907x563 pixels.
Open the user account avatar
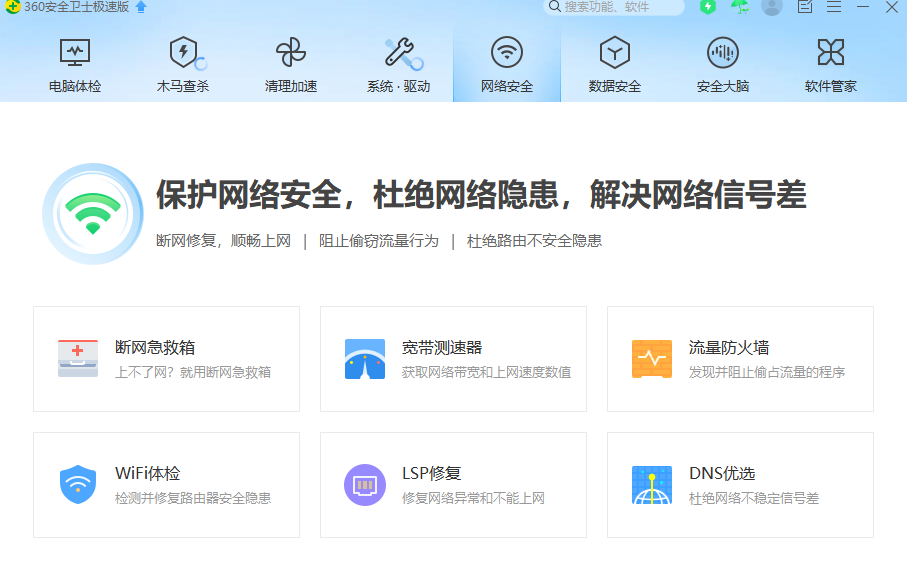click(x=771, y=7)
